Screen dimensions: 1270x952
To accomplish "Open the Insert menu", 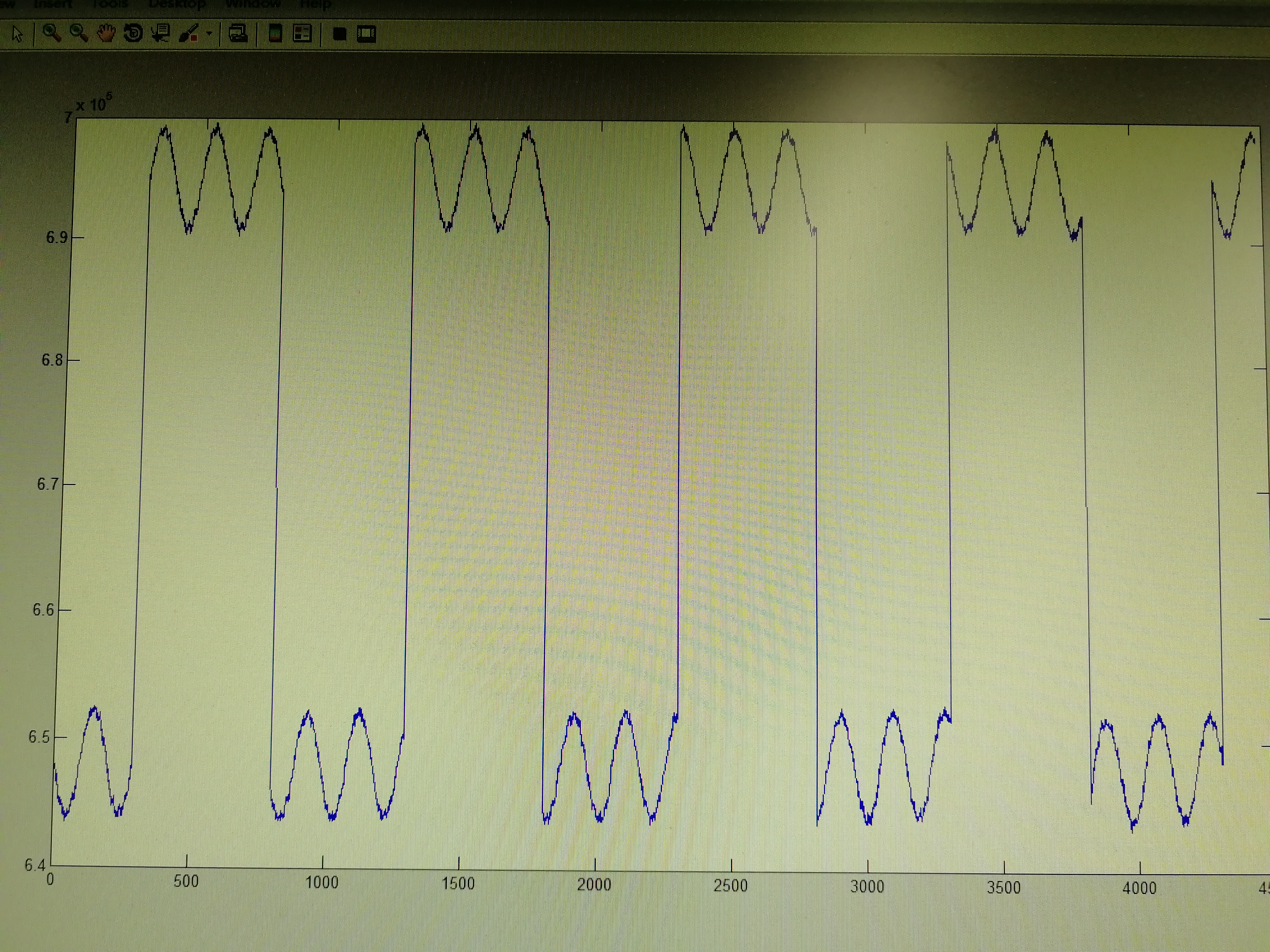I will (53, 4).
